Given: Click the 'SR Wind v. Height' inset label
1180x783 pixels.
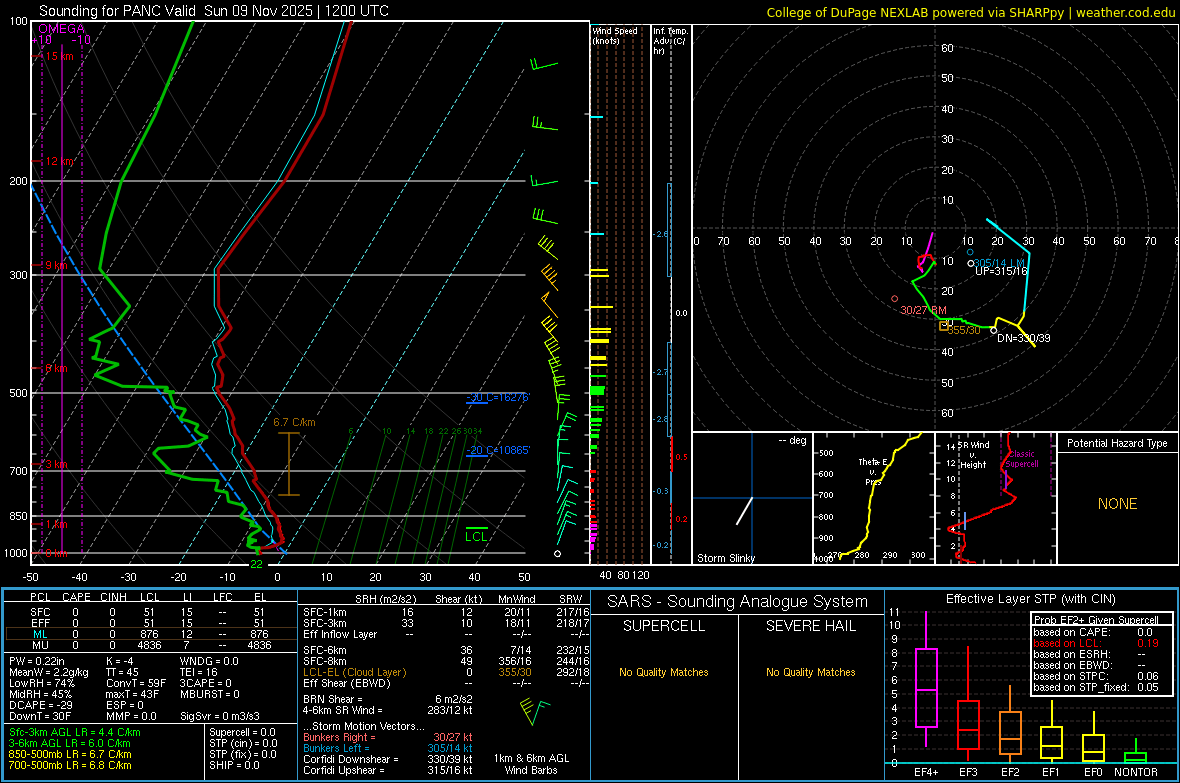Looking at the screenshot, I should click(973, 455).
